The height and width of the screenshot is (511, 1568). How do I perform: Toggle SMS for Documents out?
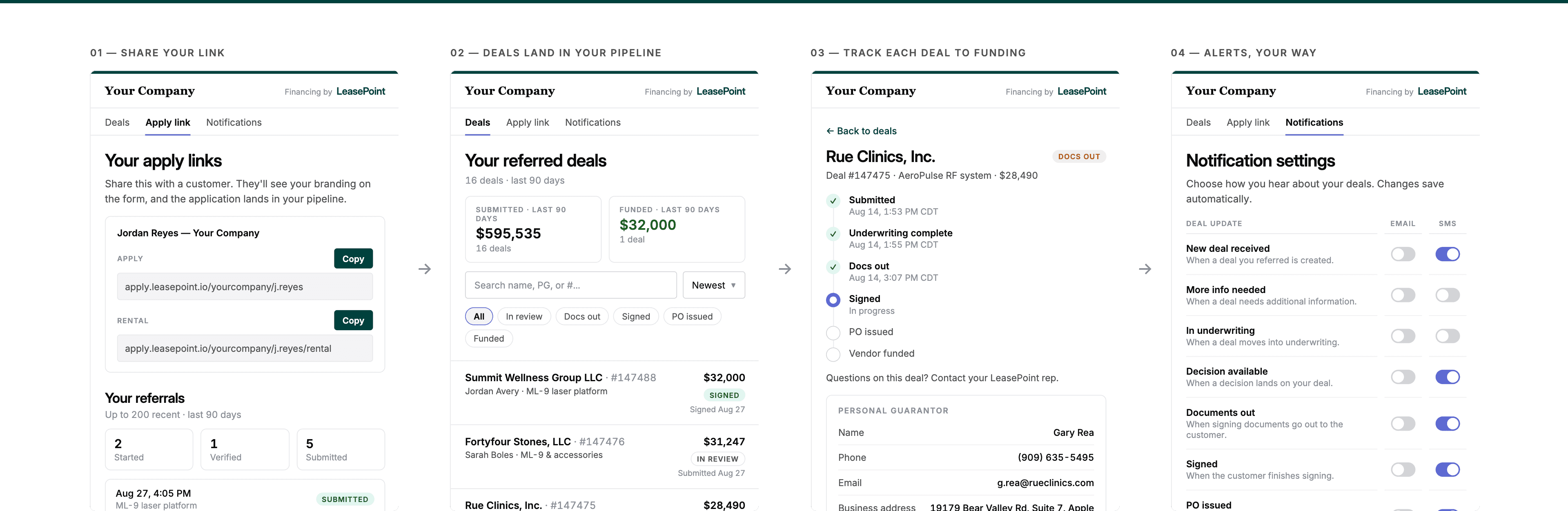1448,423
